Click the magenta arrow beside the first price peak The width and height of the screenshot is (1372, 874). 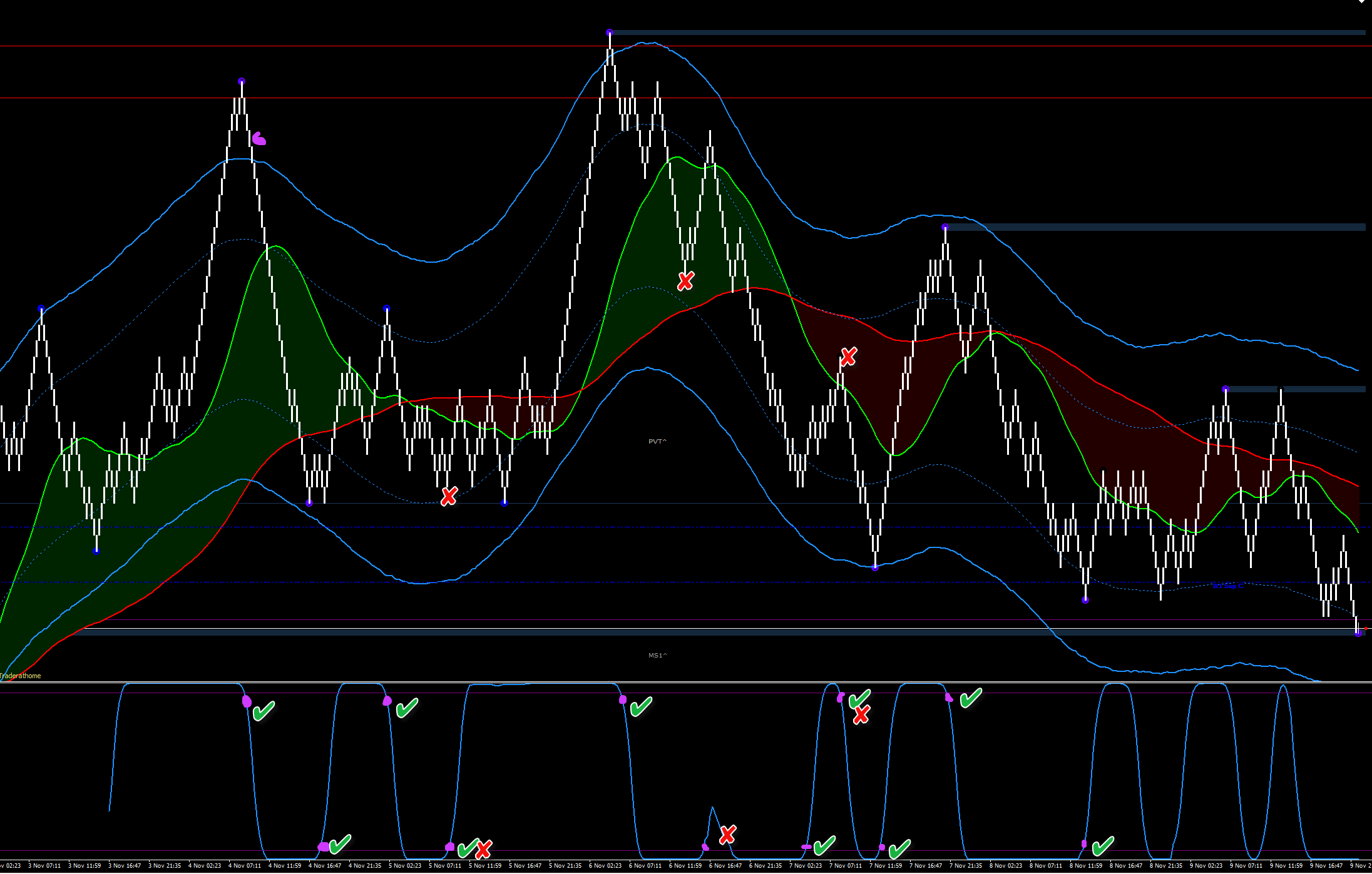click(259, 139)
